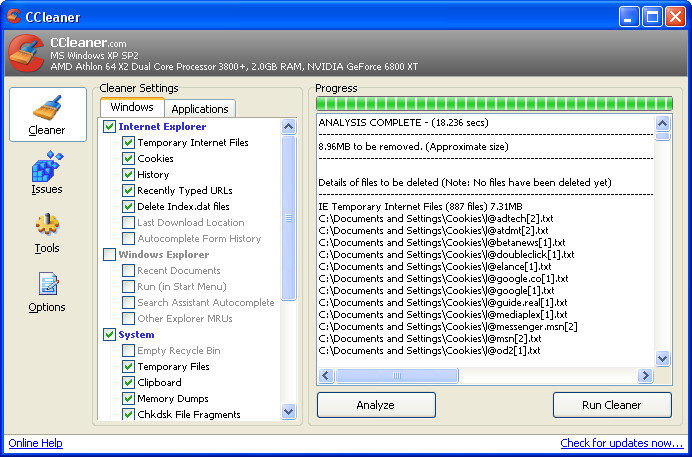Uncheck the Internet Explorer group checkbox
The height and width of the screenshot is (457, 692).
point(109,127)
